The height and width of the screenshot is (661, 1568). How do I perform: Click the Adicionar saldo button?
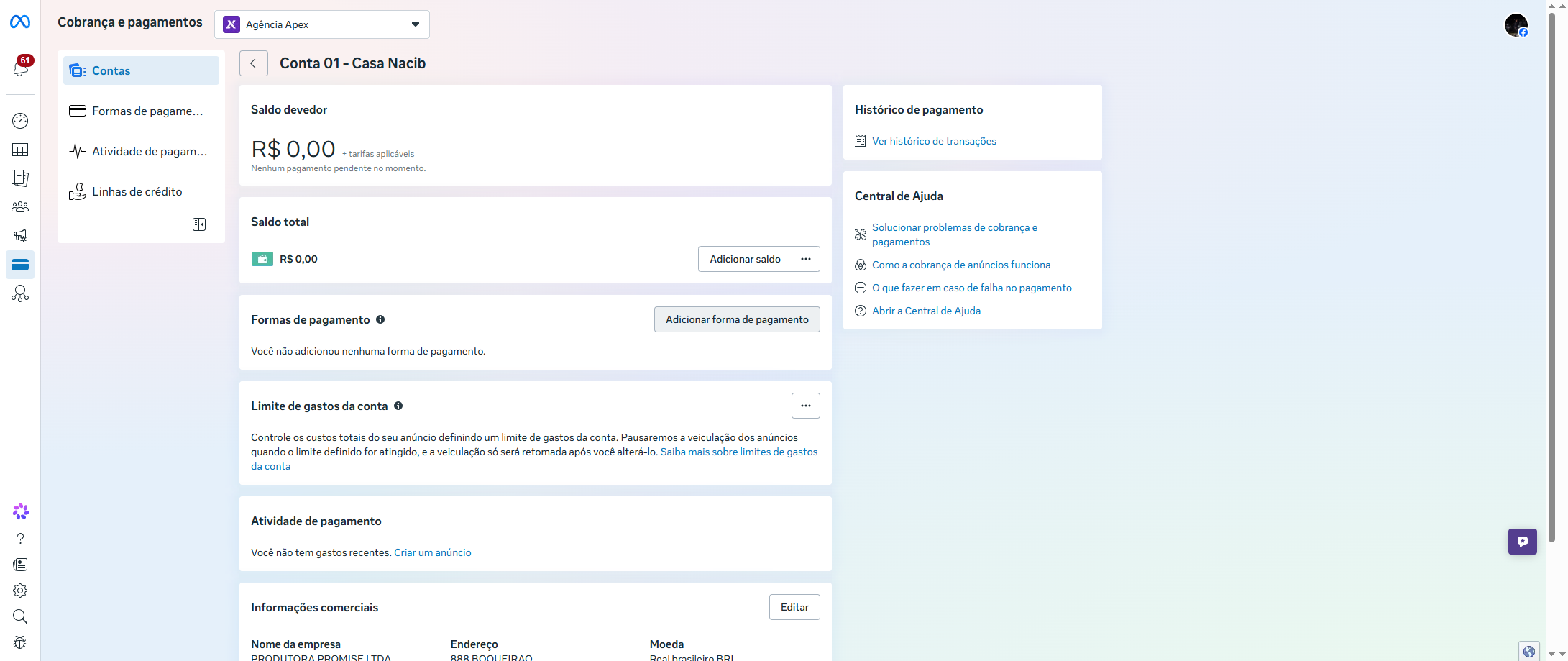coord(745,259)
